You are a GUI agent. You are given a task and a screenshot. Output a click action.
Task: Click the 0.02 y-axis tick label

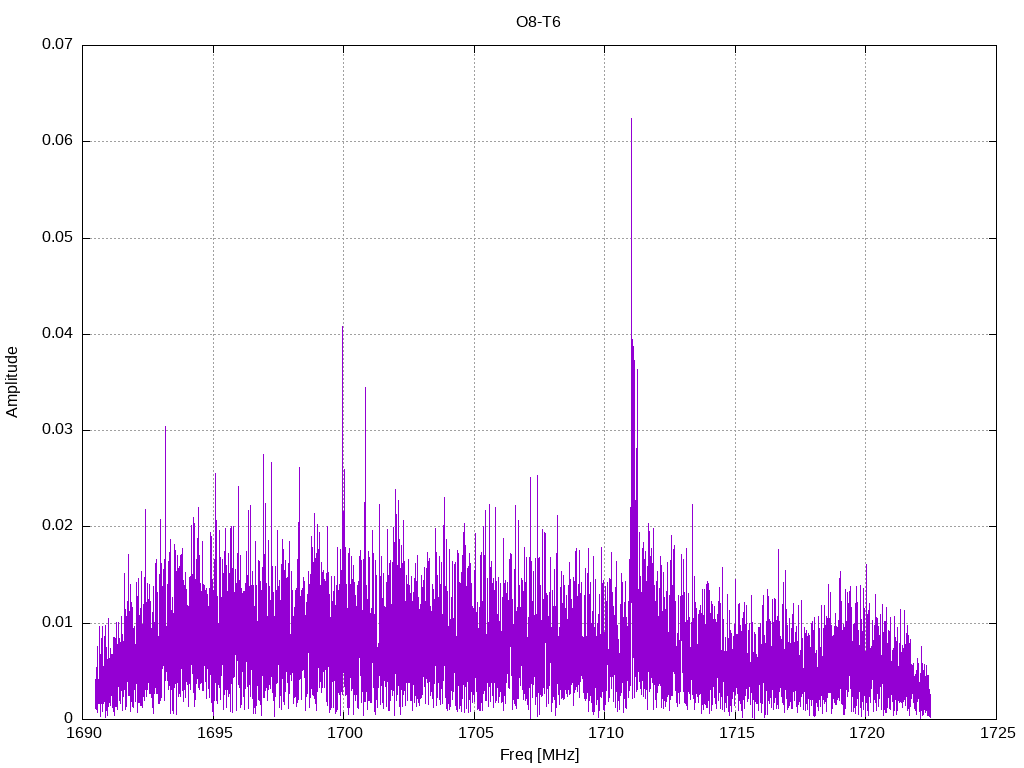[57, 526]
